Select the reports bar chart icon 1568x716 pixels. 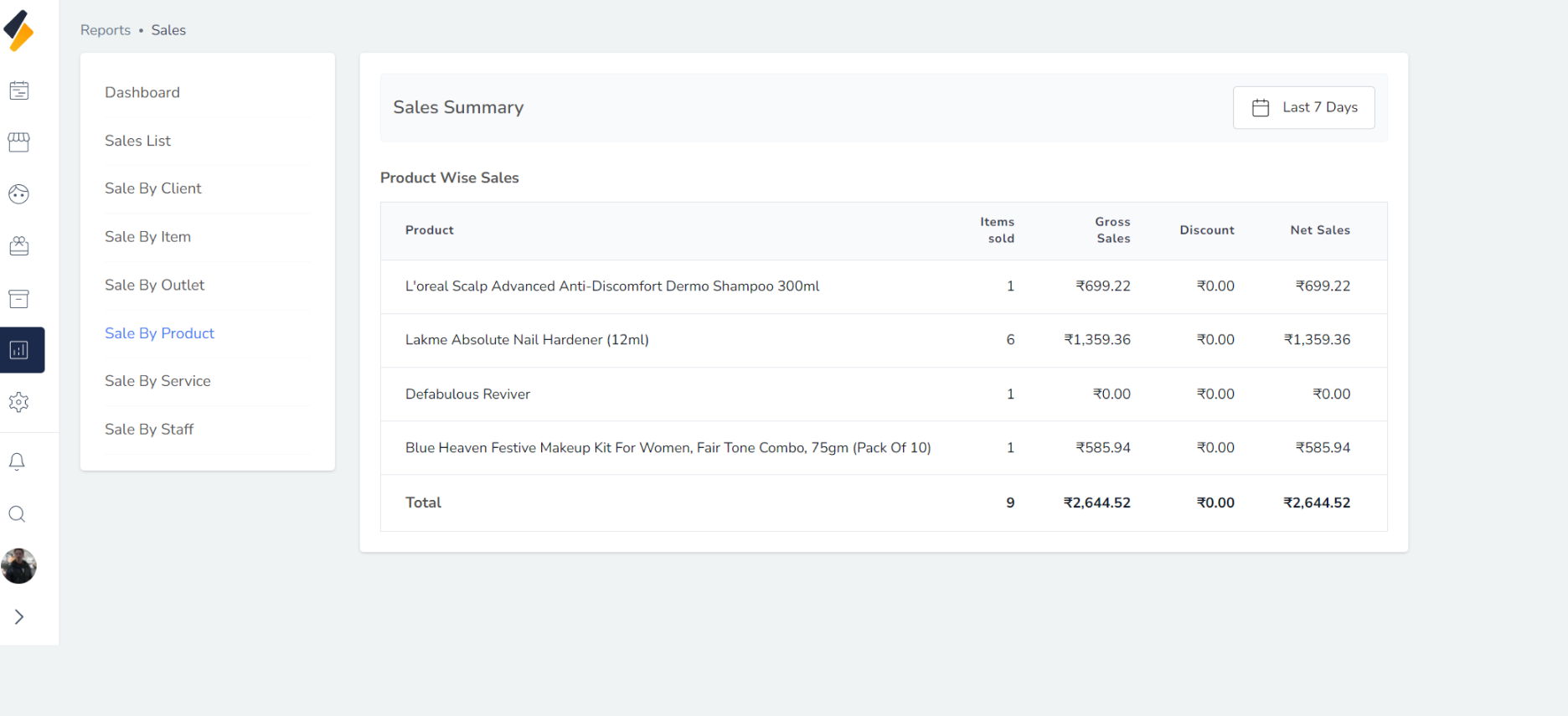(x=20, y=350)
